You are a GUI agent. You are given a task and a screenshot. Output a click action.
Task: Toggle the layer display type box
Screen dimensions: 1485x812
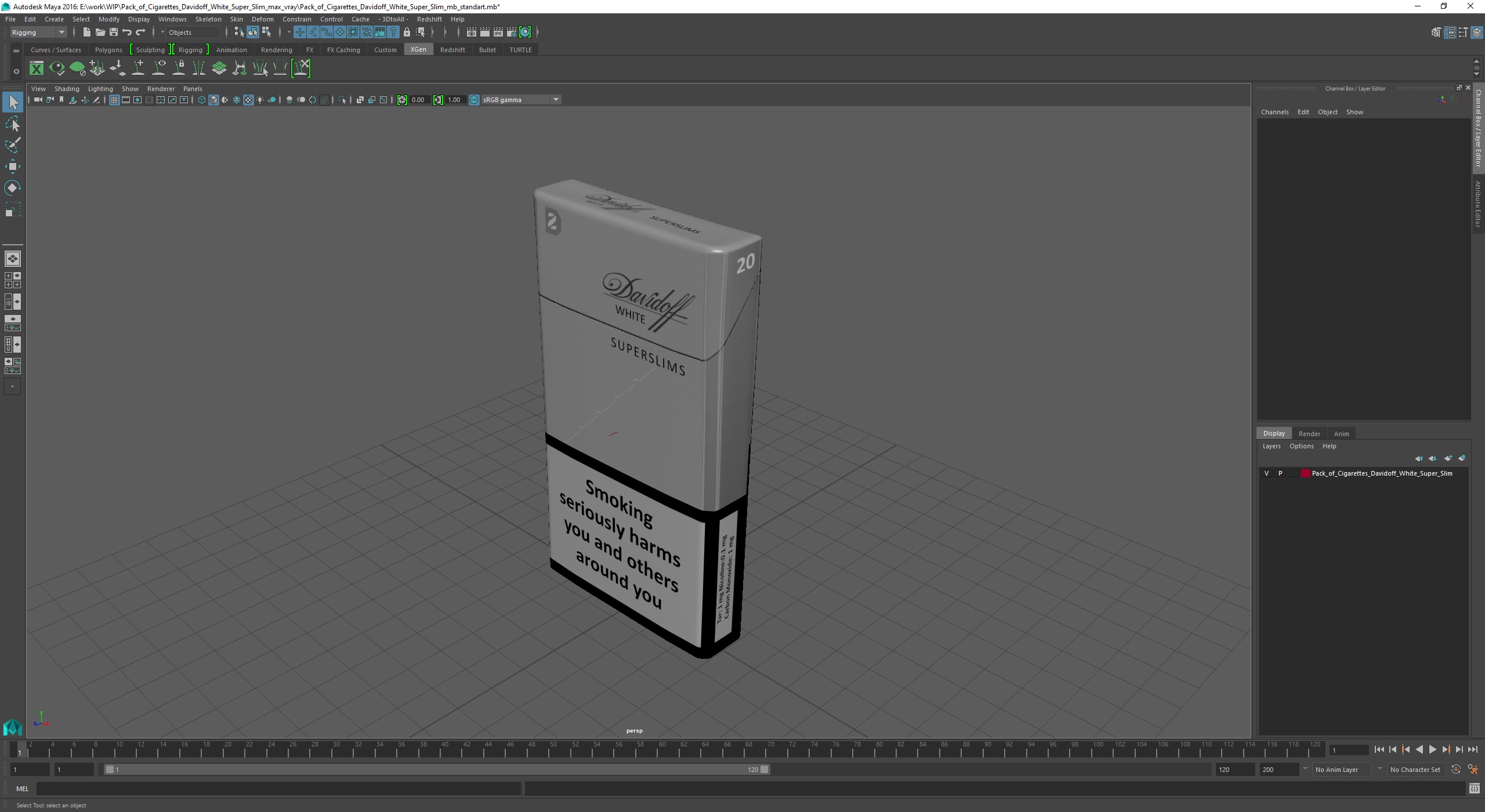click(x=1293, y=473)
